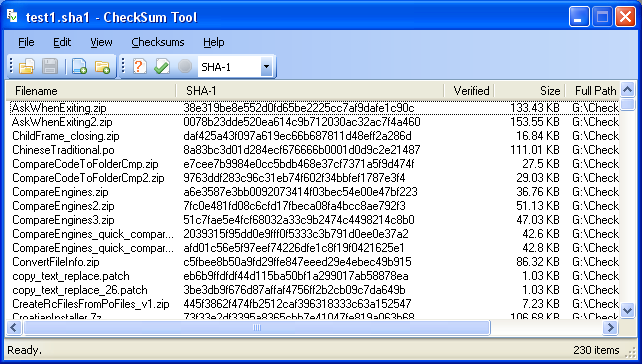Click the Save floppy disk toolbar icon
The image size is (642, 364).
pyautogui.click(x=50, y=66)
